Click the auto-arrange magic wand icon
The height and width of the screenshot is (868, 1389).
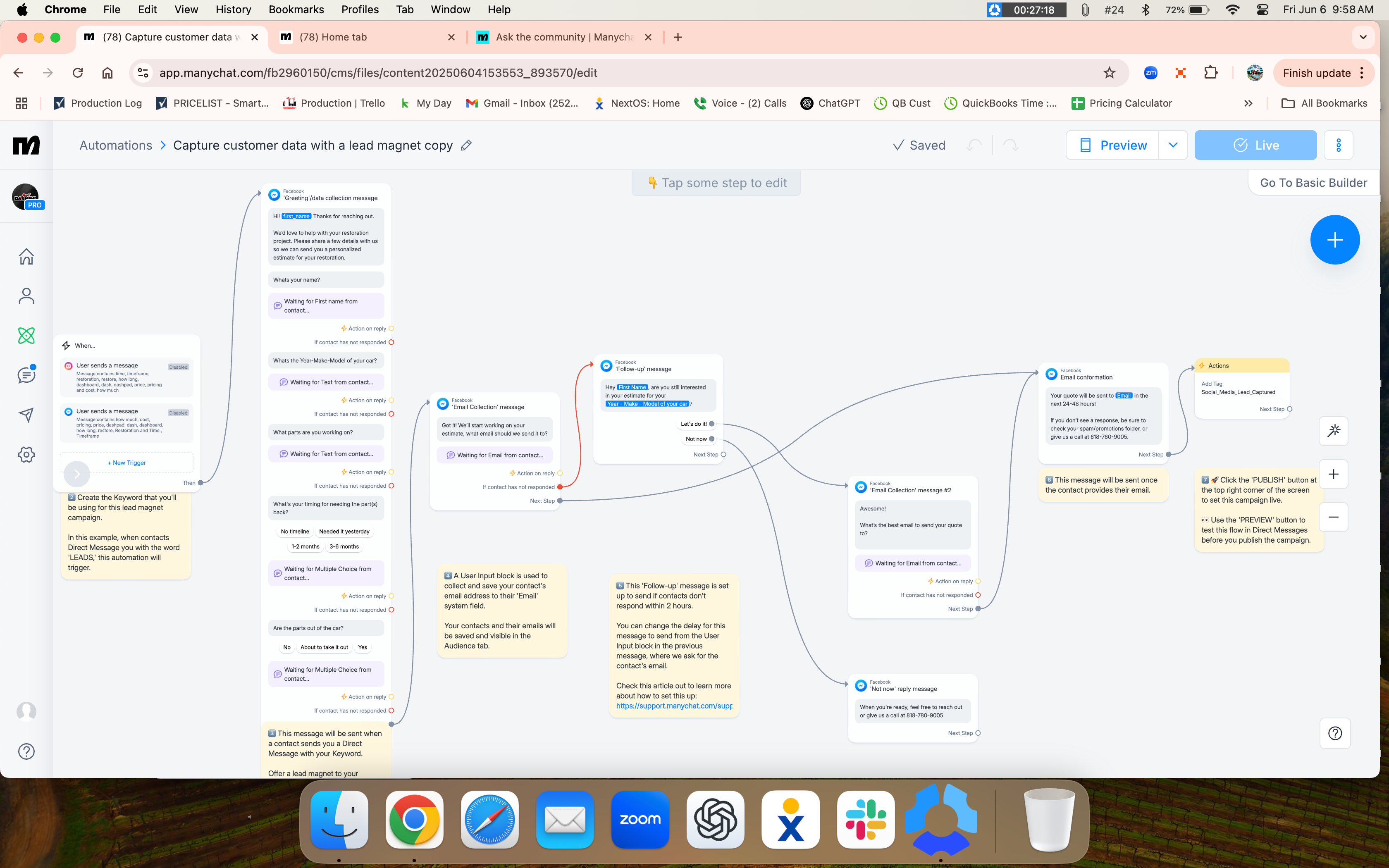[1333, 431]
